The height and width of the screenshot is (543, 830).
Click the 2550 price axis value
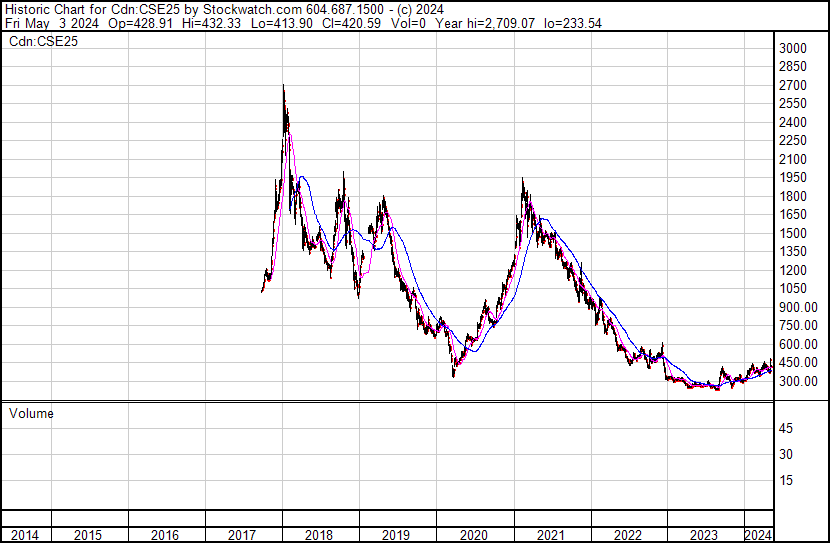point(793,104)
